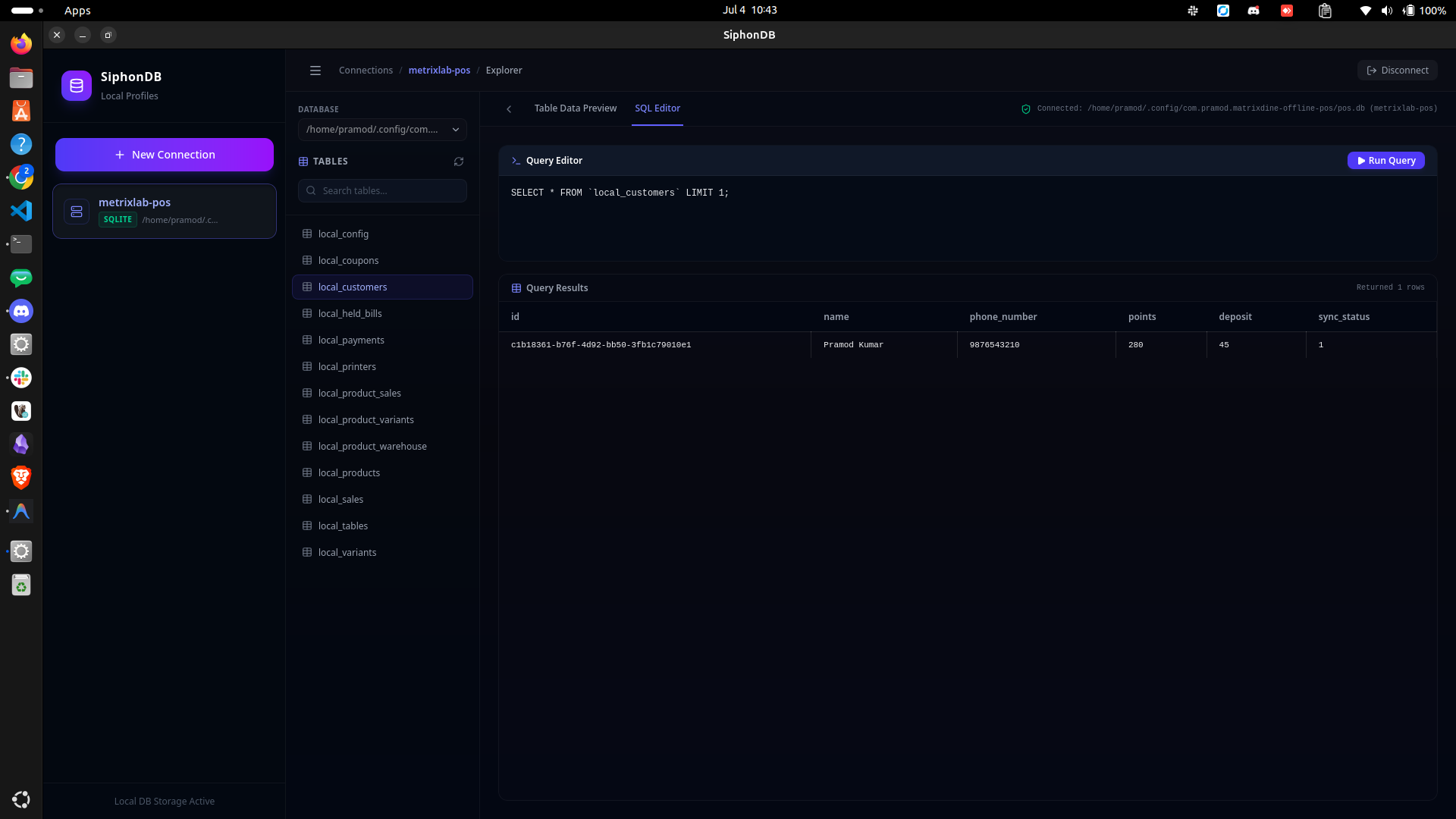1456x819 pixels.
Task: Click the Search tables input field
Action: tap(382, 191)
